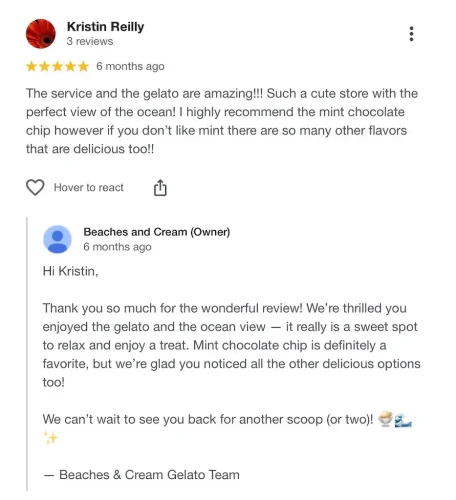
Task: Click the gelato cup emoji
Action: click(x=385, y=419)
